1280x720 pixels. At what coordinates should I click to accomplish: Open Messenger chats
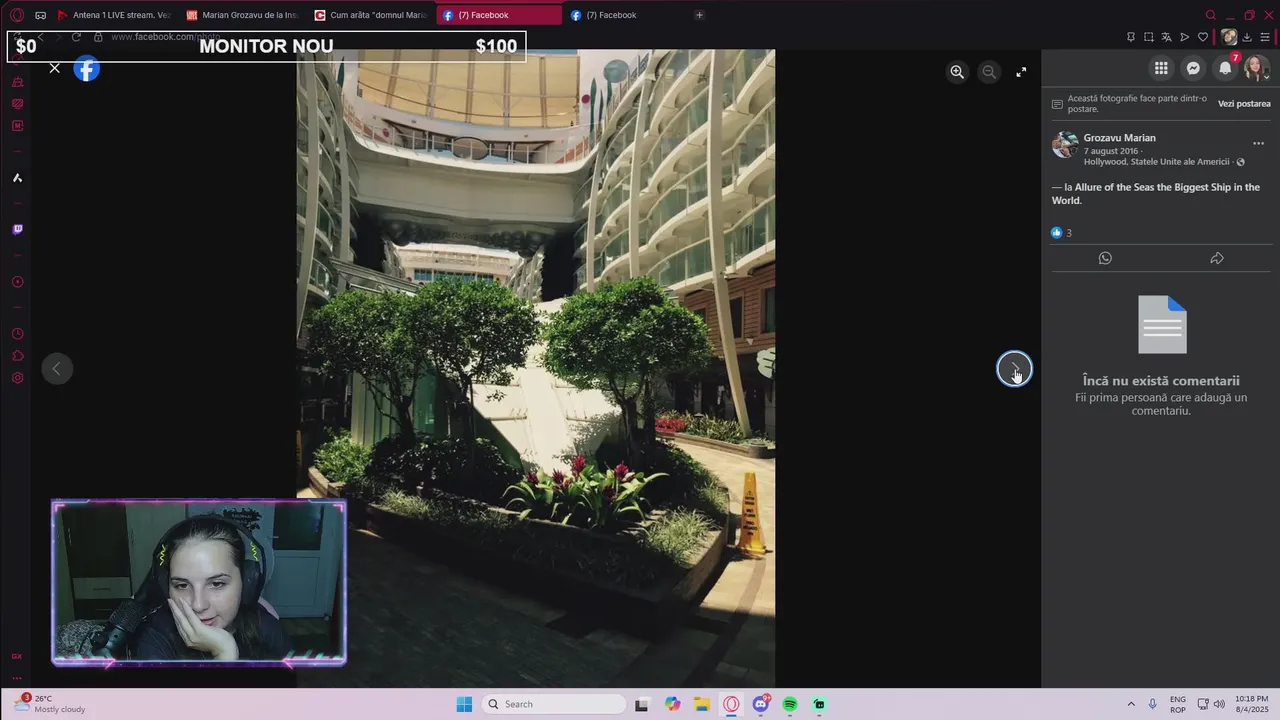[1193, 68]
